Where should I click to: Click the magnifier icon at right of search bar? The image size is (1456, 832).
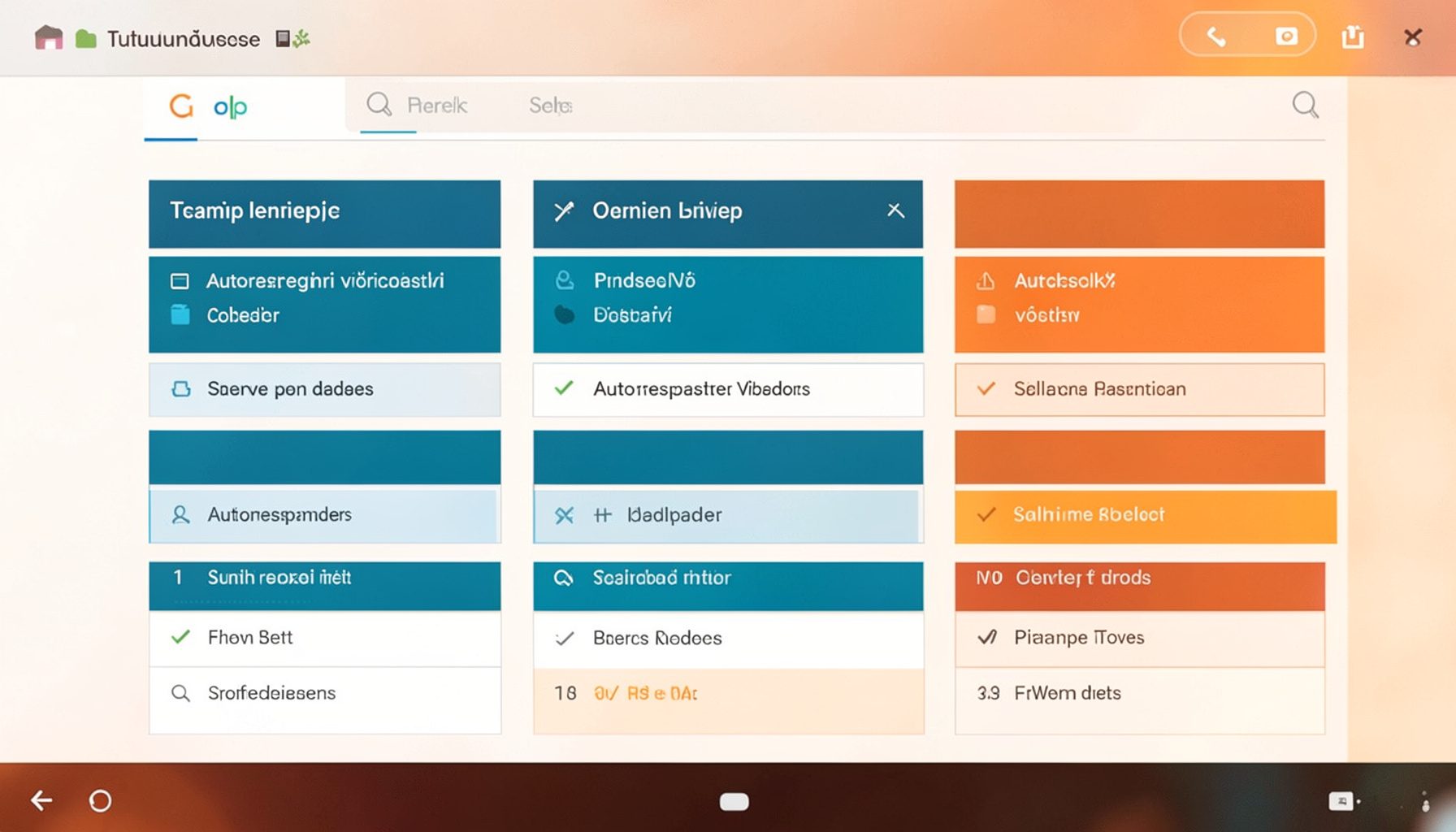click(1305, 105)
